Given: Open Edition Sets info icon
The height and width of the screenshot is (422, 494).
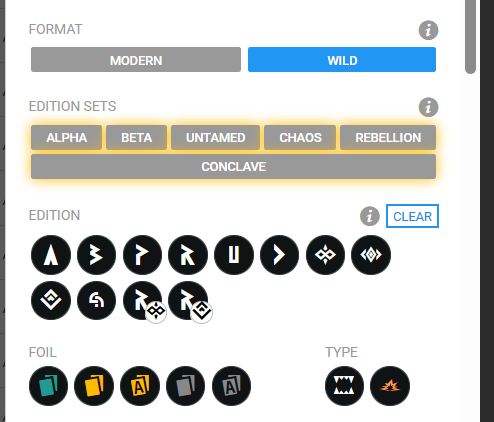Looking at the screenshot, I should [x=428, y=107].
